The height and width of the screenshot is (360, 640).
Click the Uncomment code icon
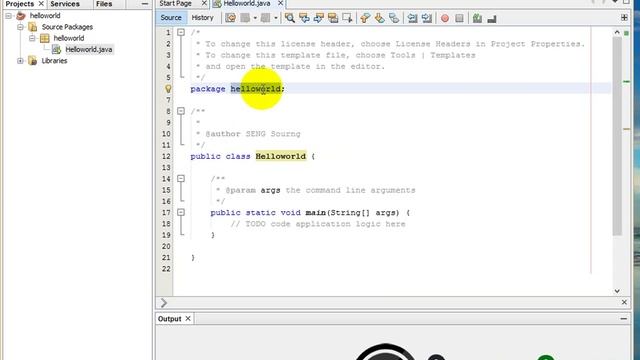tap(492, 18)
